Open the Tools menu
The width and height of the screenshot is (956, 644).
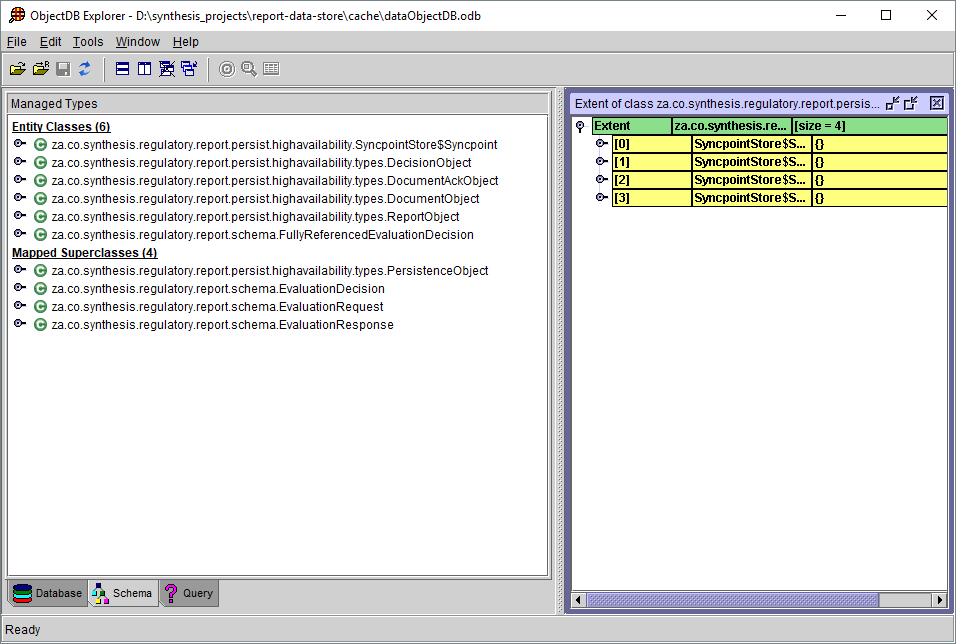point(88,41)
